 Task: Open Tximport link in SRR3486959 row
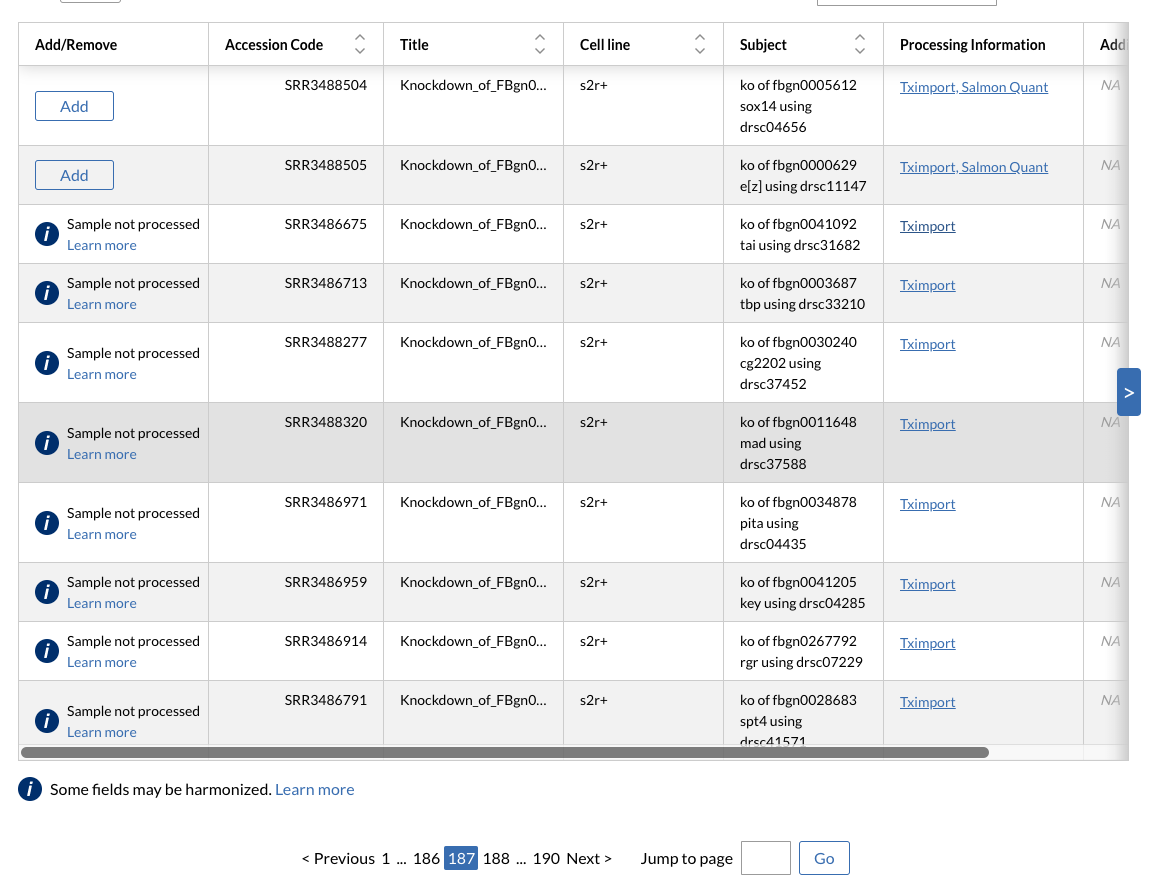(927, 584)
